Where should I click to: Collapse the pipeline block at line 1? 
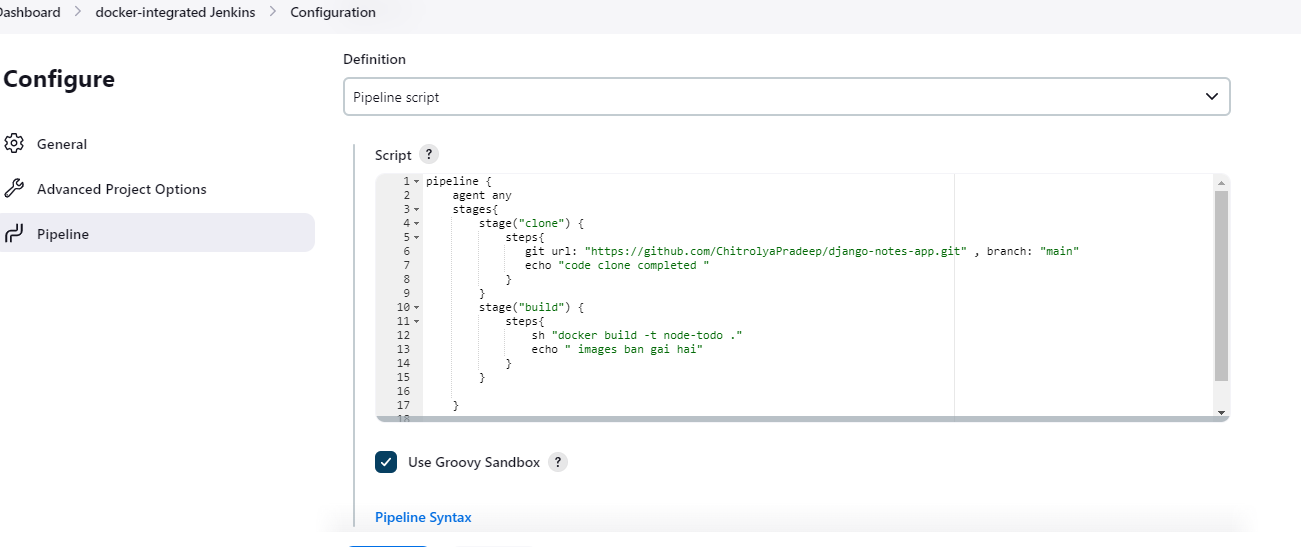416,181
